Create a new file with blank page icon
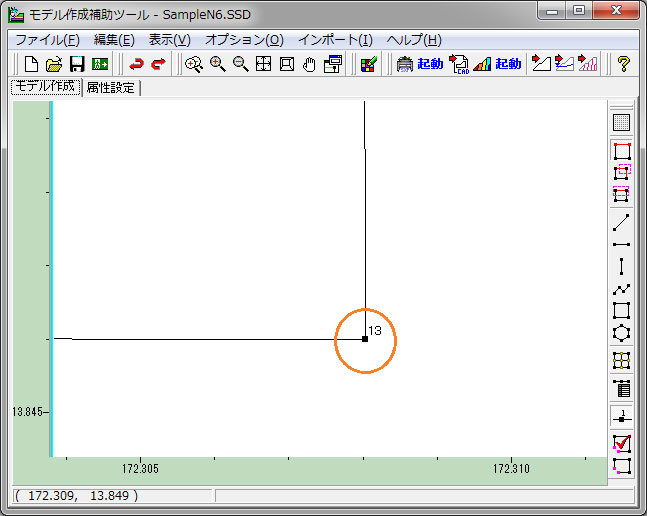Viewport: 647px width, 516px height. (31, 64)
